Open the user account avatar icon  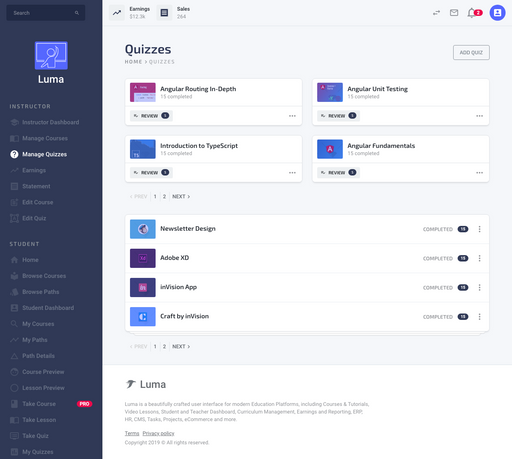497,13
